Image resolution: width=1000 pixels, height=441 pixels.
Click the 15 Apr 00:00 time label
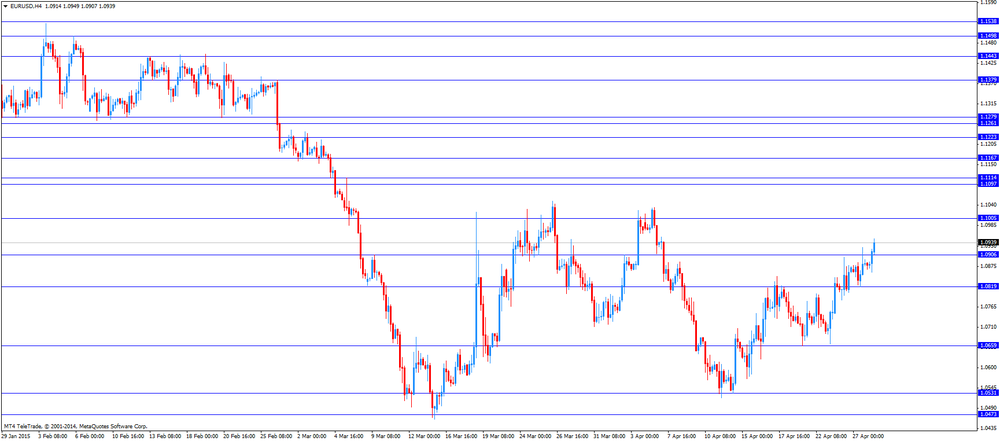click(x=758, y=436)
